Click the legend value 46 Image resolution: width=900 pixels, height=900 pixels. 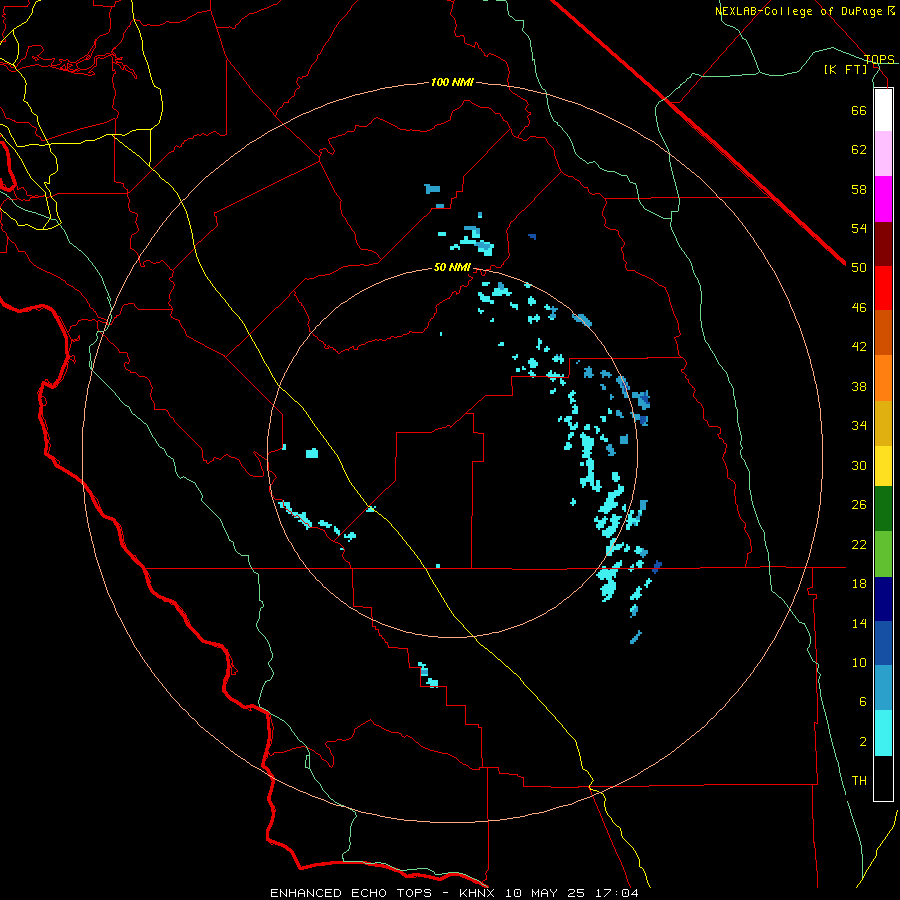click(x=859, y=308)
